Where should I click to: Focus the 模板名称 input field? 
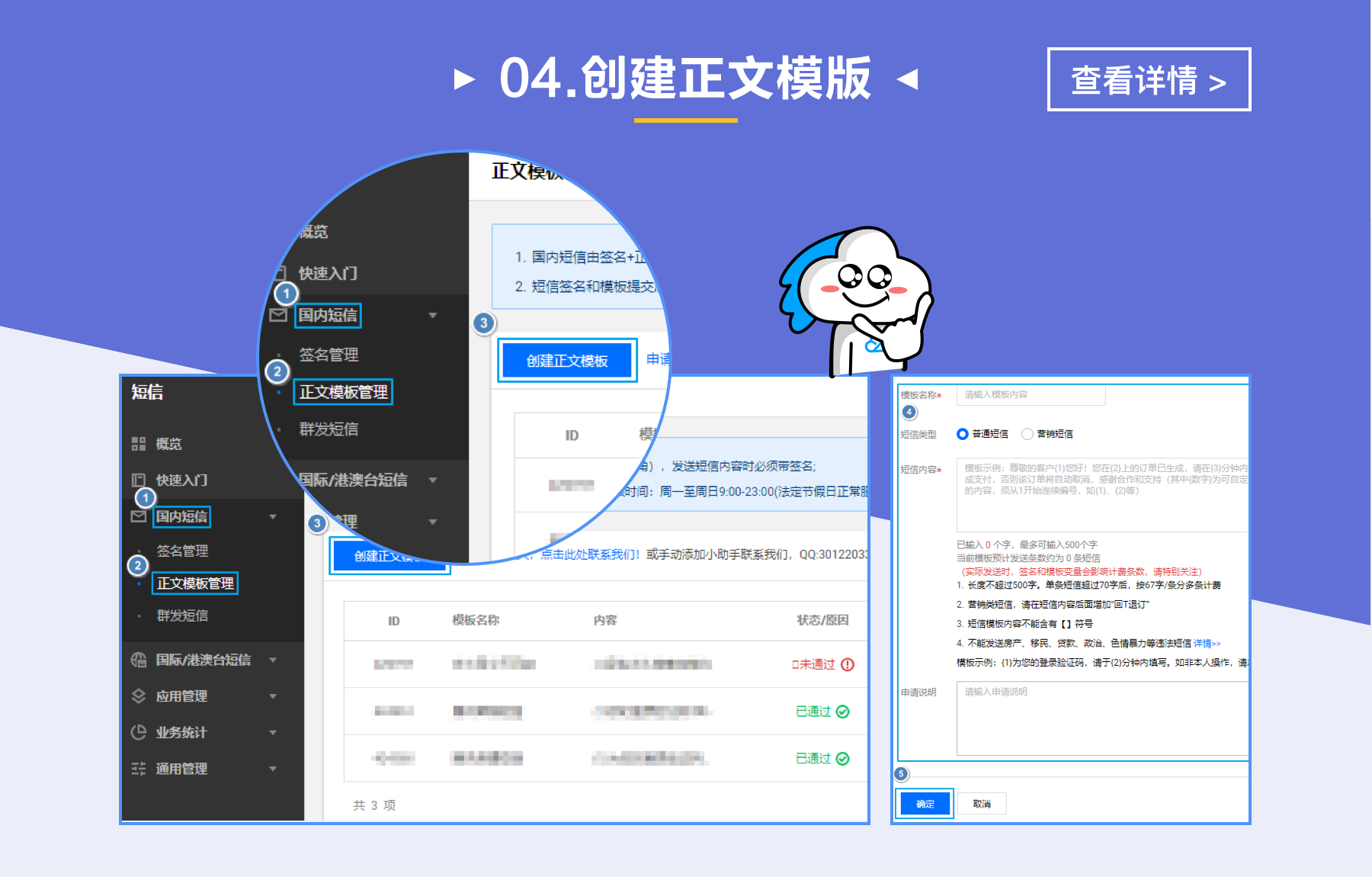click(x=1031, y=395)
